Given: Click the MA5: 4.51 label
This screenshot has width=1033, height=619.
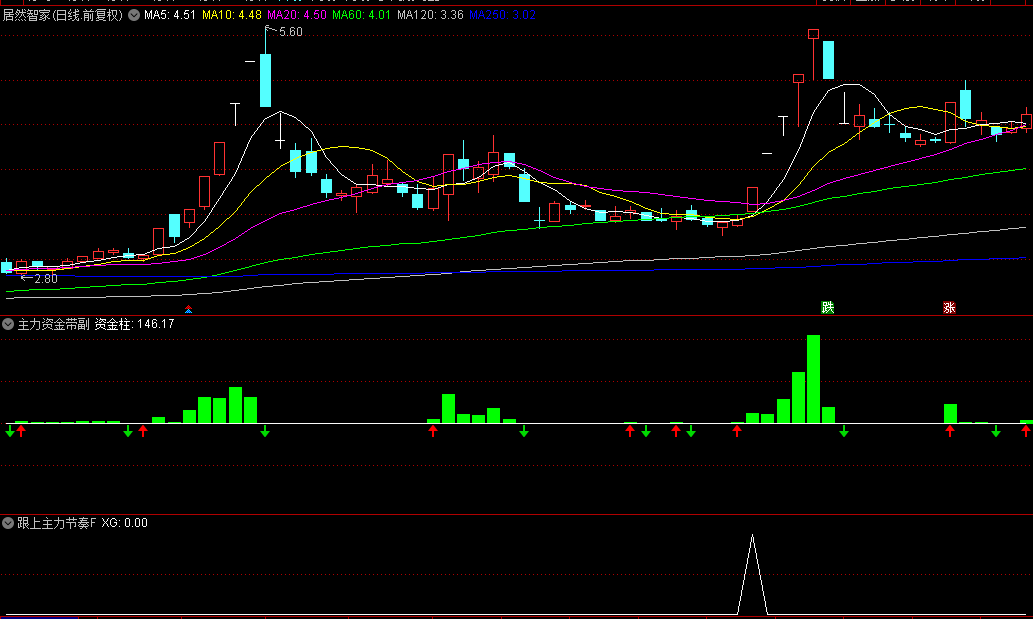Looking at the screenshot, I should [170, 15].
